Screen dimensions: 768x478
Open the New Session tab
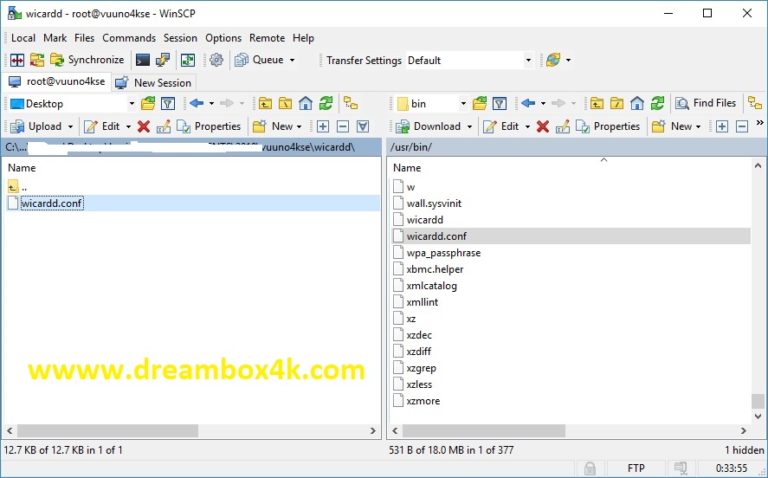point(153,83)
